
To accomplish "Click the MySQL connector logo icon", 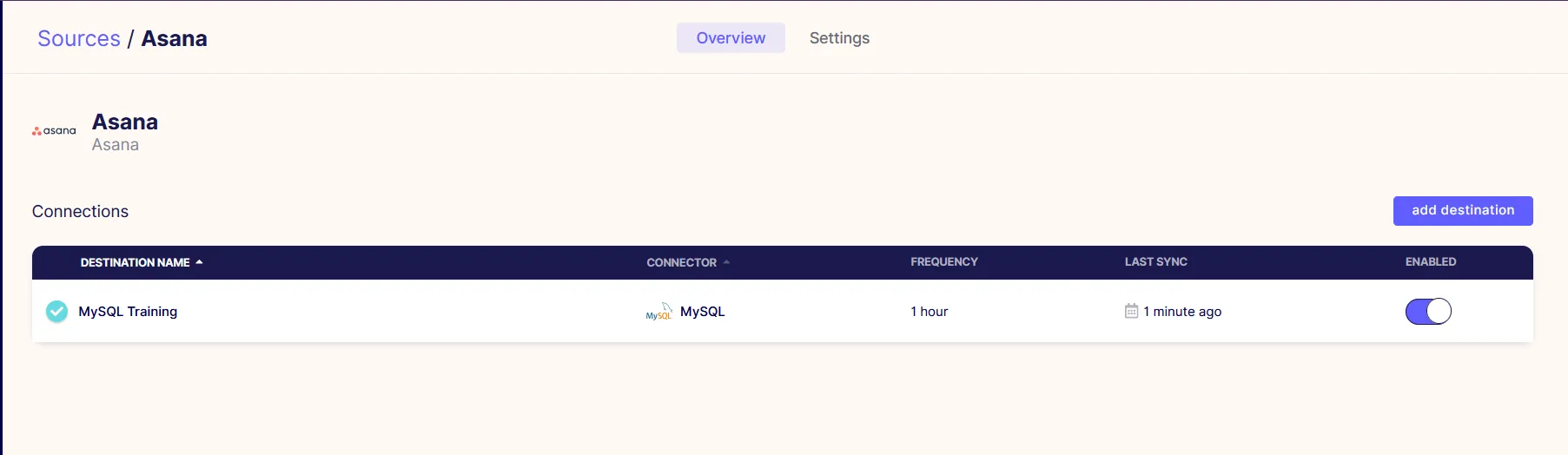I will click(659, 312).
